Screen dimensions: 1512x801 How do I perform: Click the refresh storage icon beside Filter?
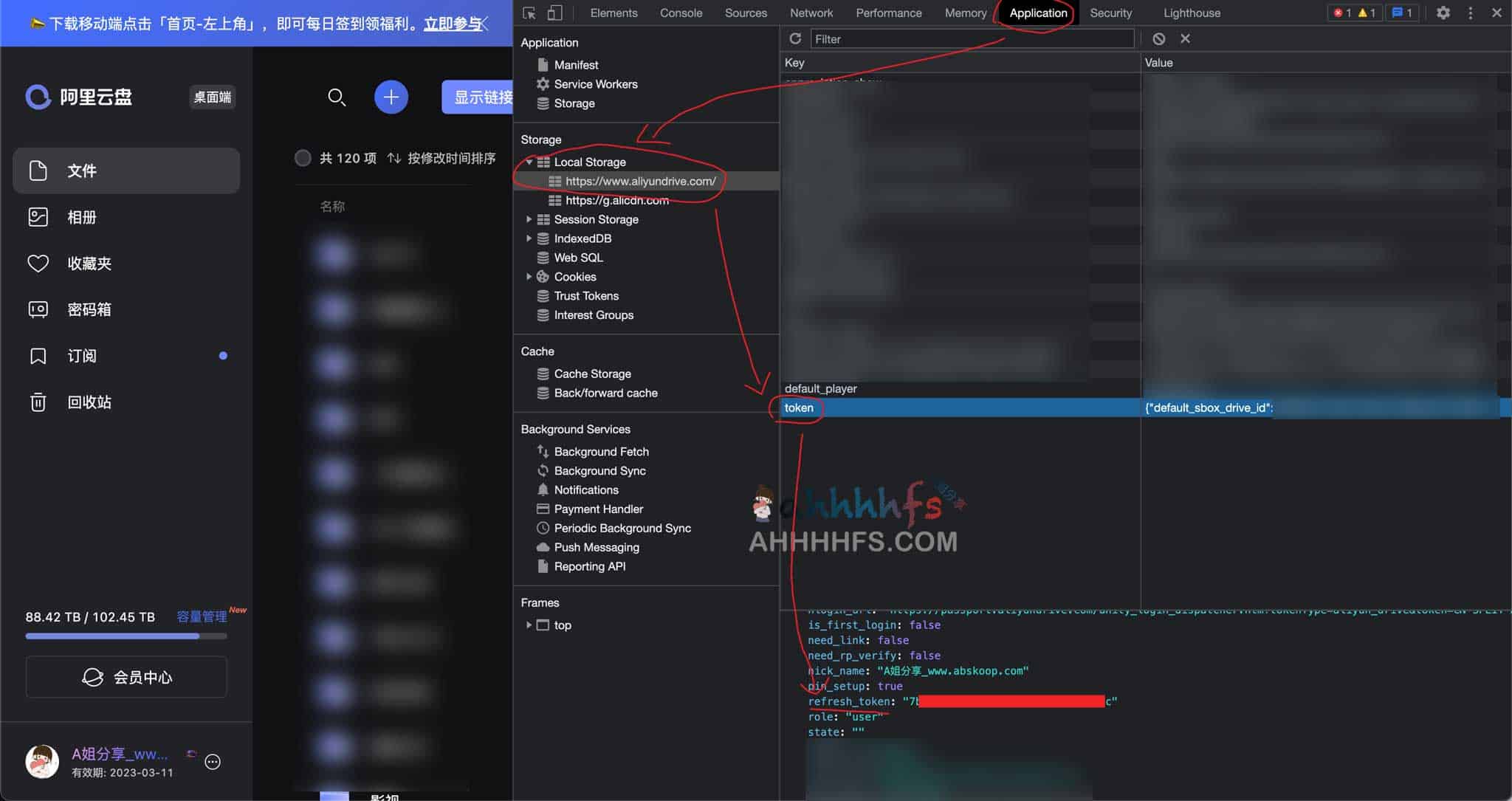coord(795,38)
